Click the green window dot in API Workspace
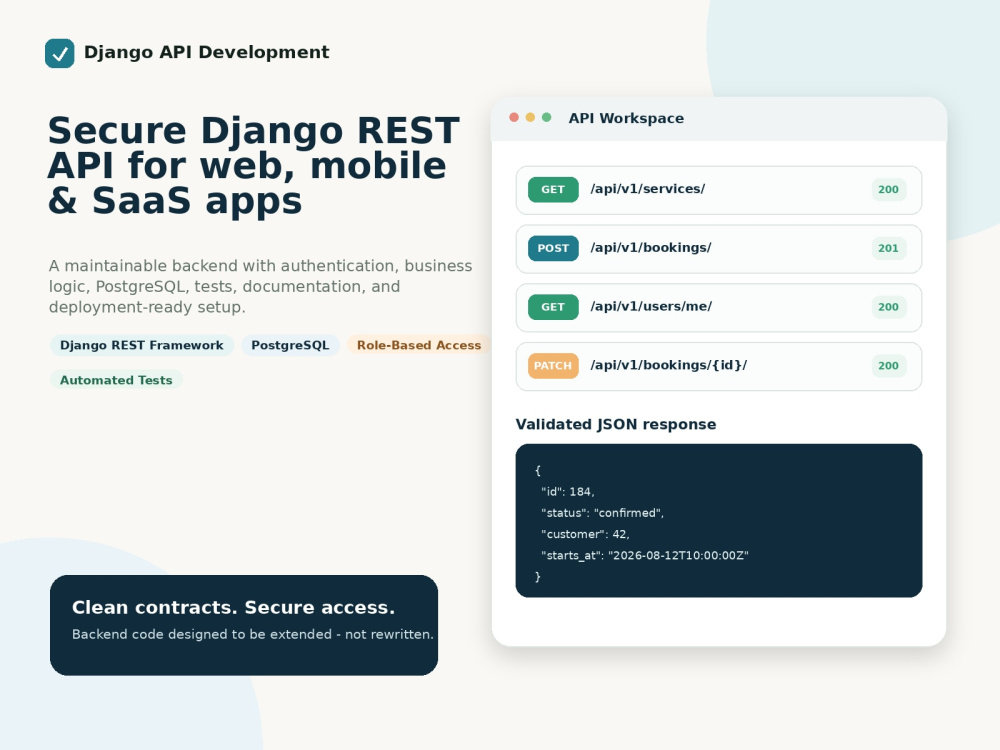 click(x=547, y=117)
